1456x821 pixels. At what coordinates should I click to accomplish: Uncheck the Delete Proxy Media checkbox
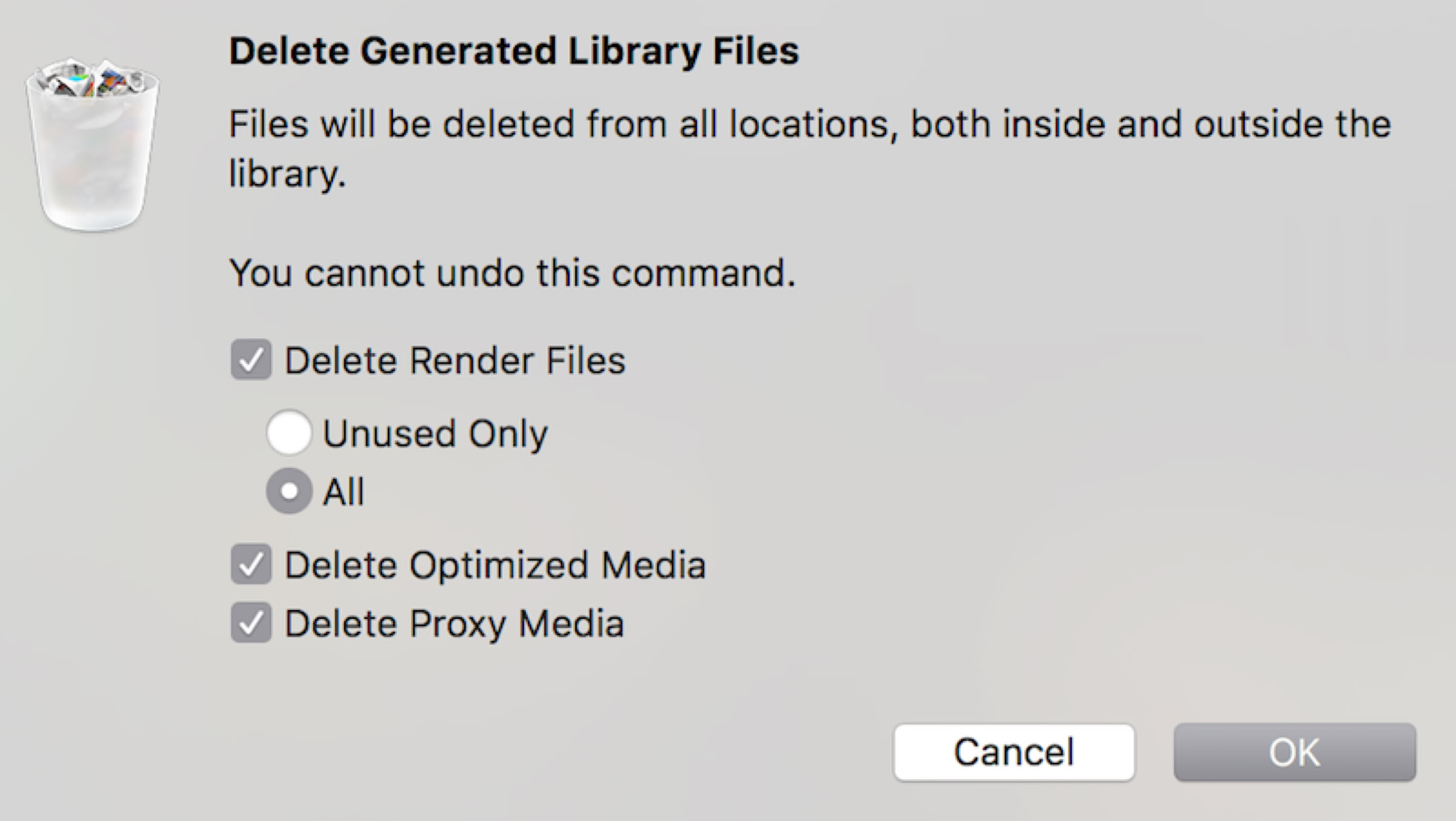(x=251, y=623)
